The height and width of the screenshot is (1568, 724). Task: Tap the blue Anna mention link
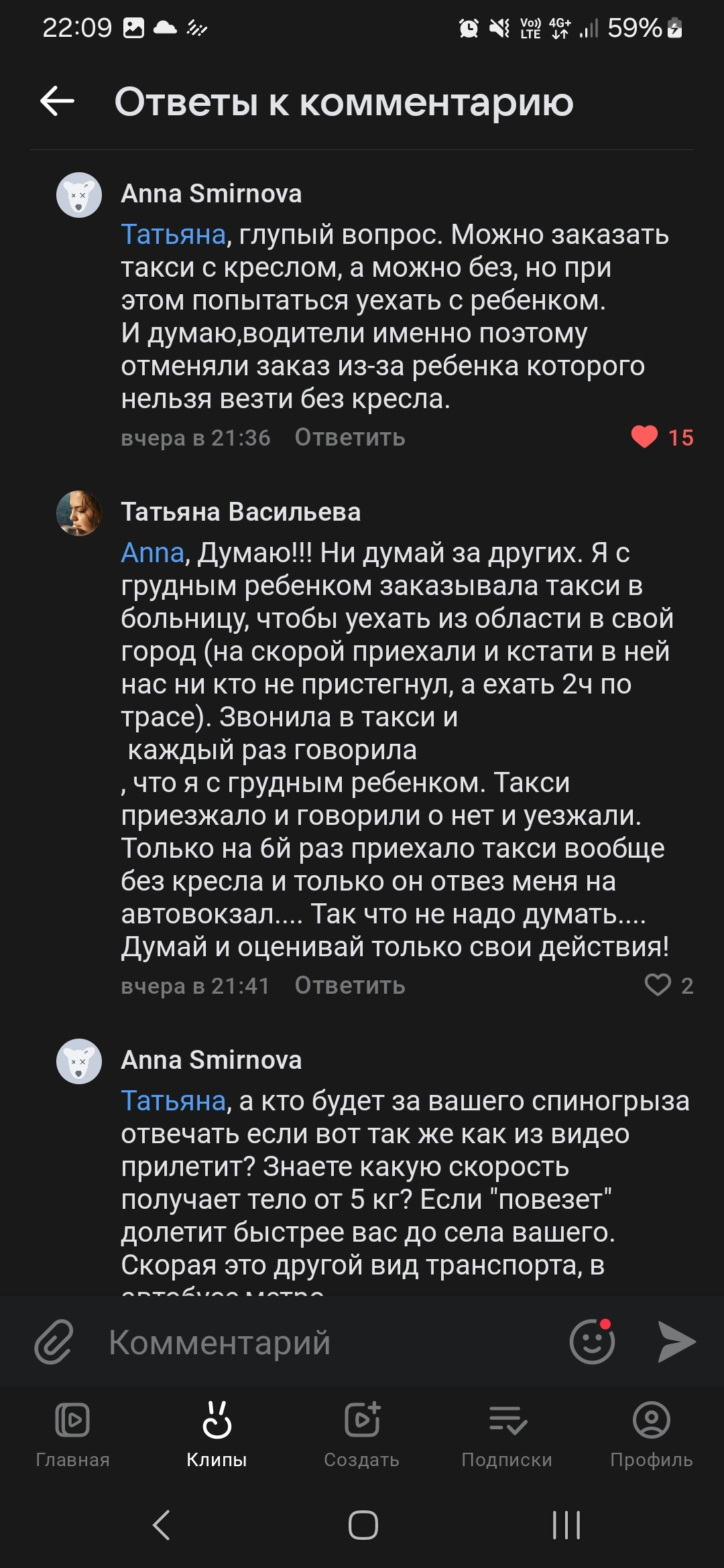[x=152, y=553]
